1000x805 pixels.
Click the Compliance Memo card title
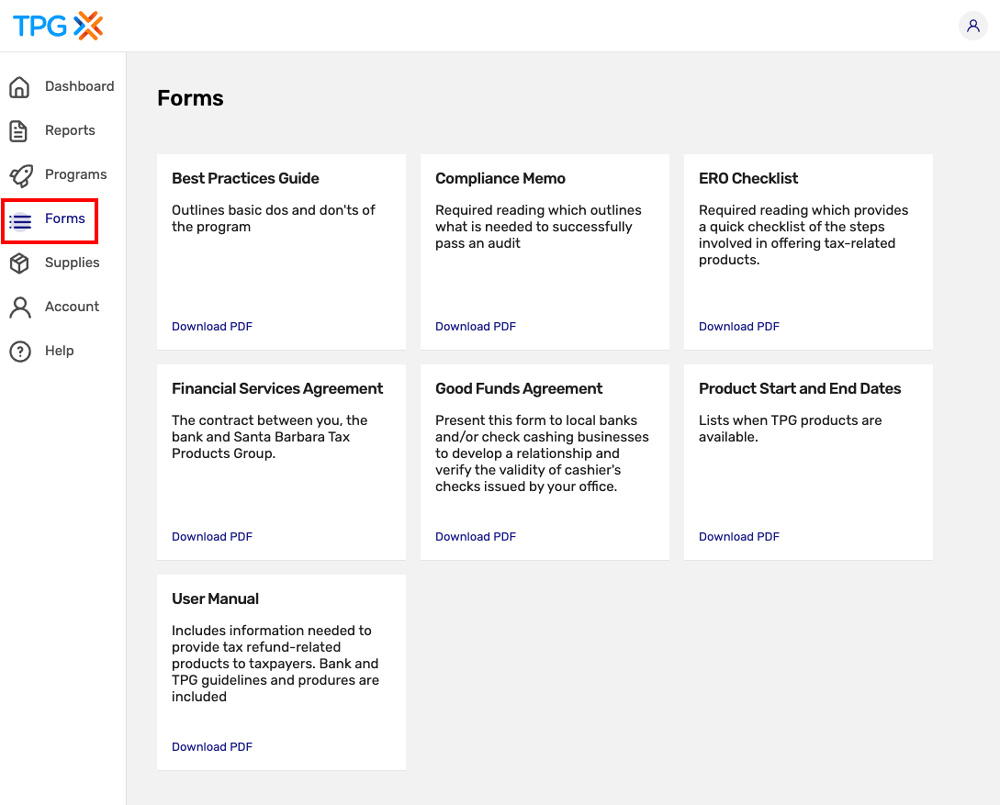click(500, 178)
